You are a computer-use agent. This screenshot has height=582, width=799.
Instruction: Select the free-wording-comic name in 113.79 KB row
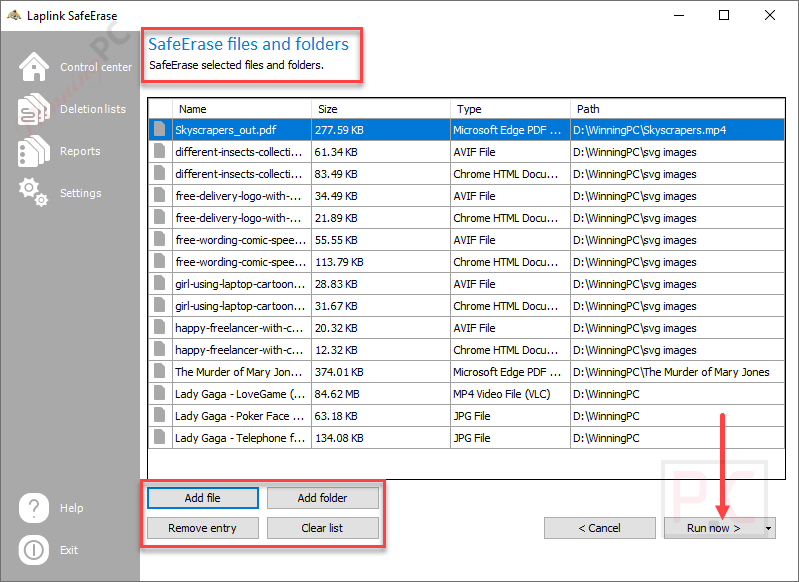click(x=241, y=262)
